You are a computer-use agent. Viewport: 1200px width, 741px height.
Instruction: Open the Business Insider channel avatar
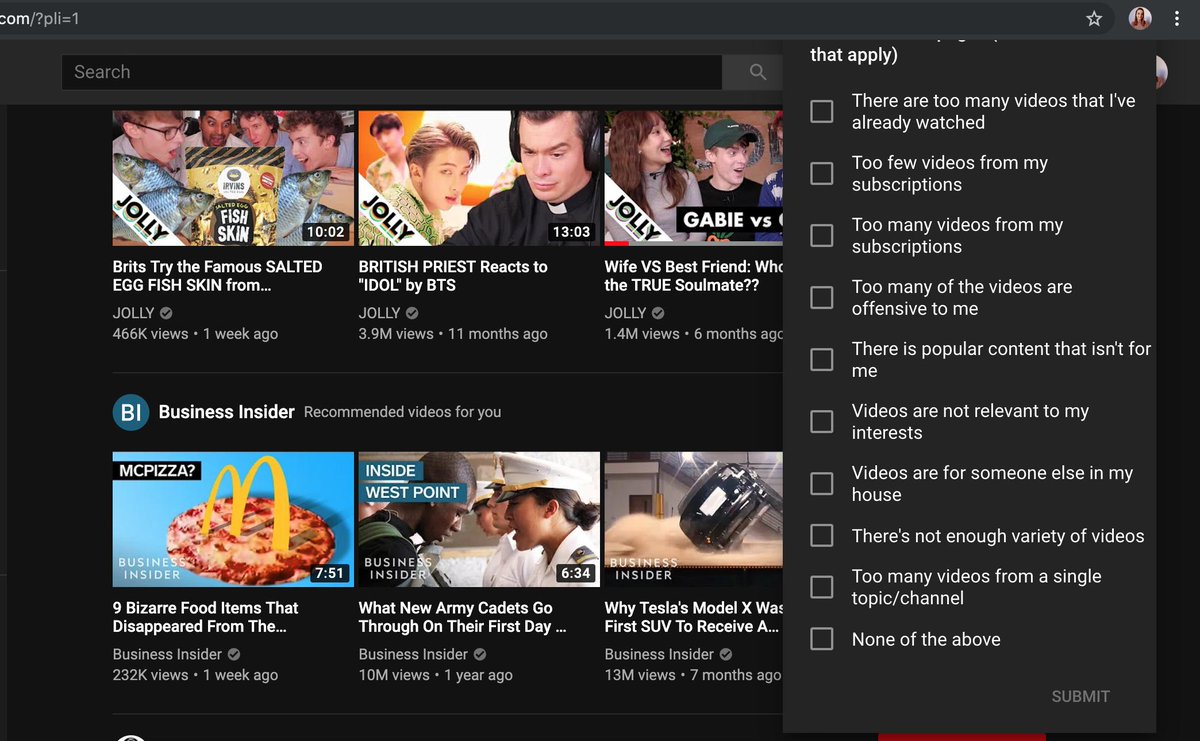coord(131,412)
